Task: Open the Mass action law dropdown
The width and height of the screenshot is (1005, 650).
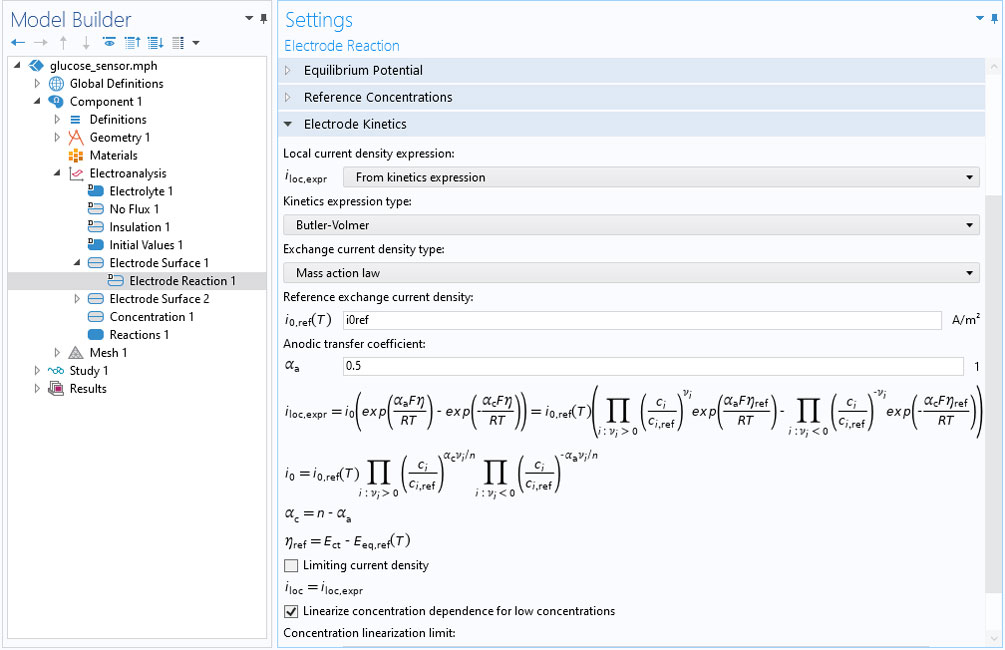Action: click(x=631, y=273)
